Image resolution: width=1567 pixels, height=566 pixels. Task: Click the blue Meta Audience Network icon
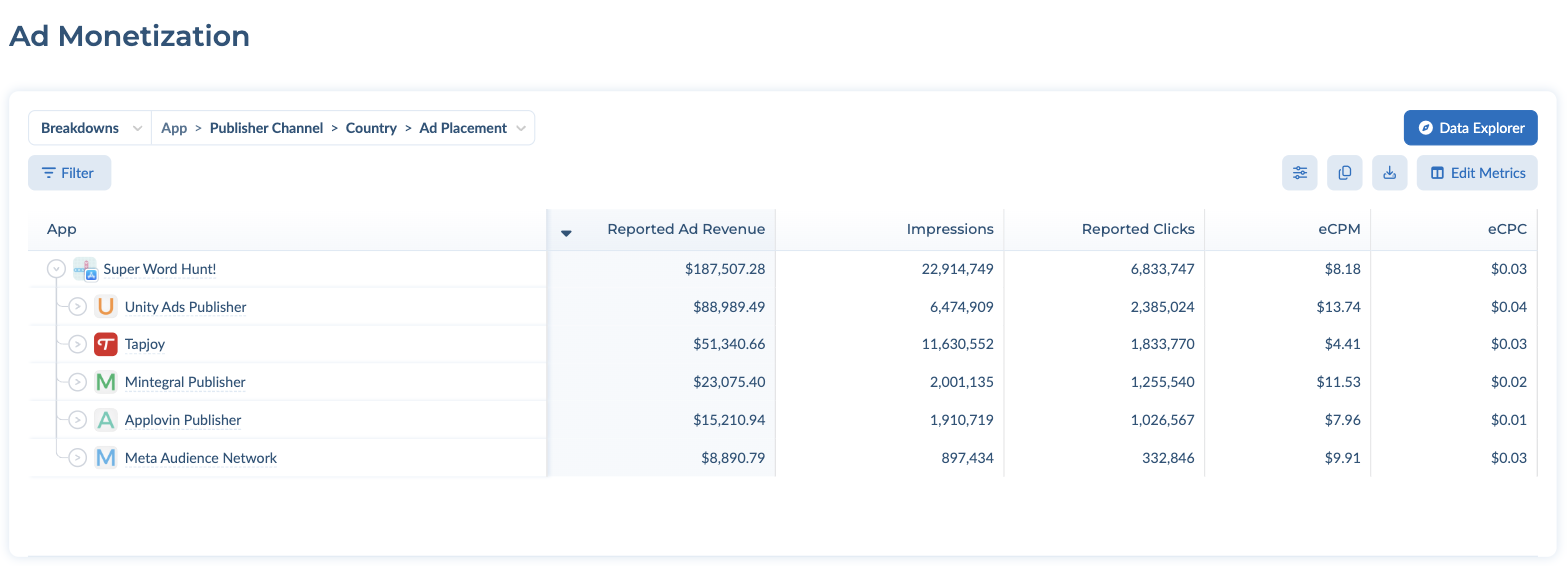tap(106, 458)
